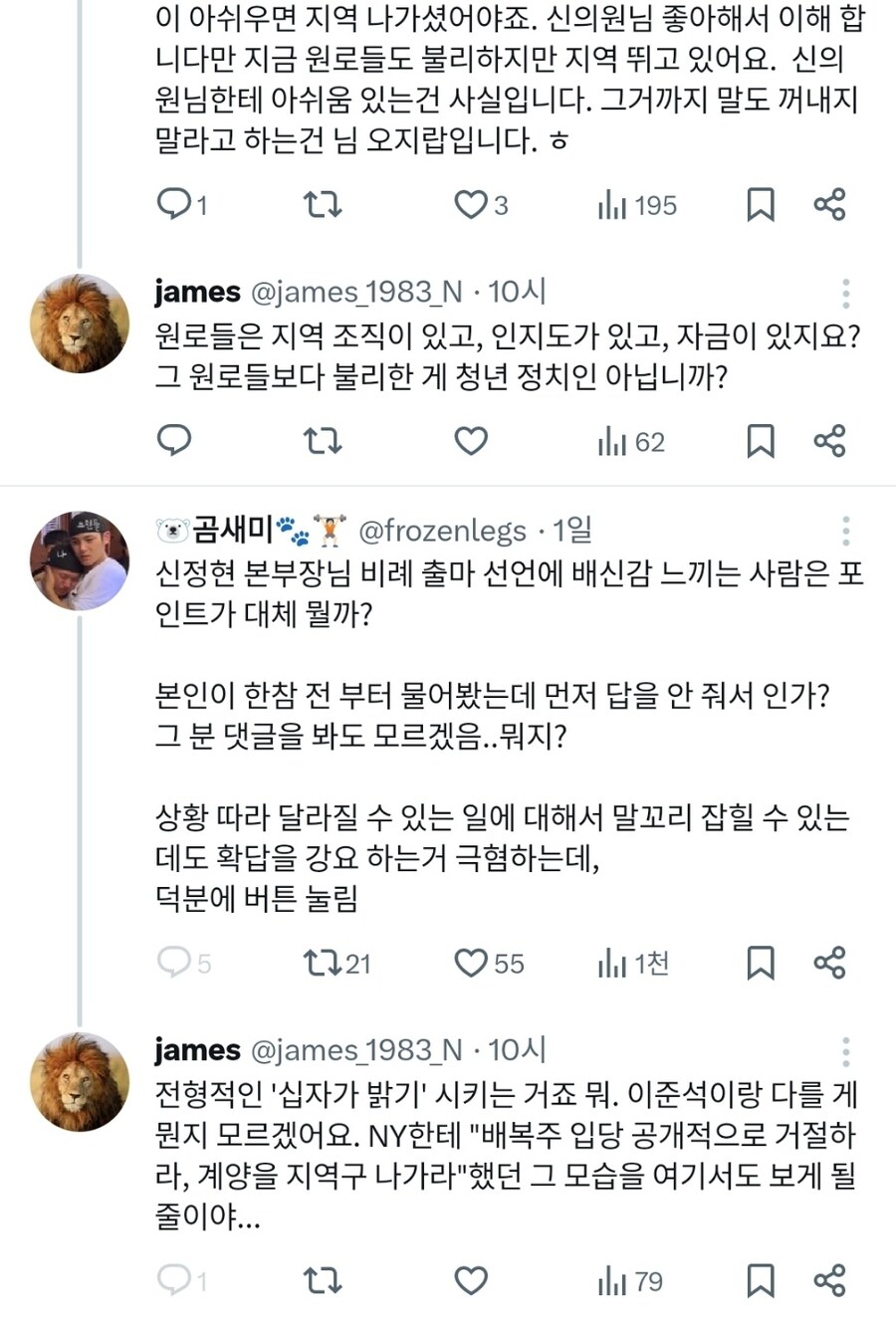Bookmark 곰새미's tweet about 신정현 본부장
Viewport: 896px width, 1323px height.
[x=761, y=964]
